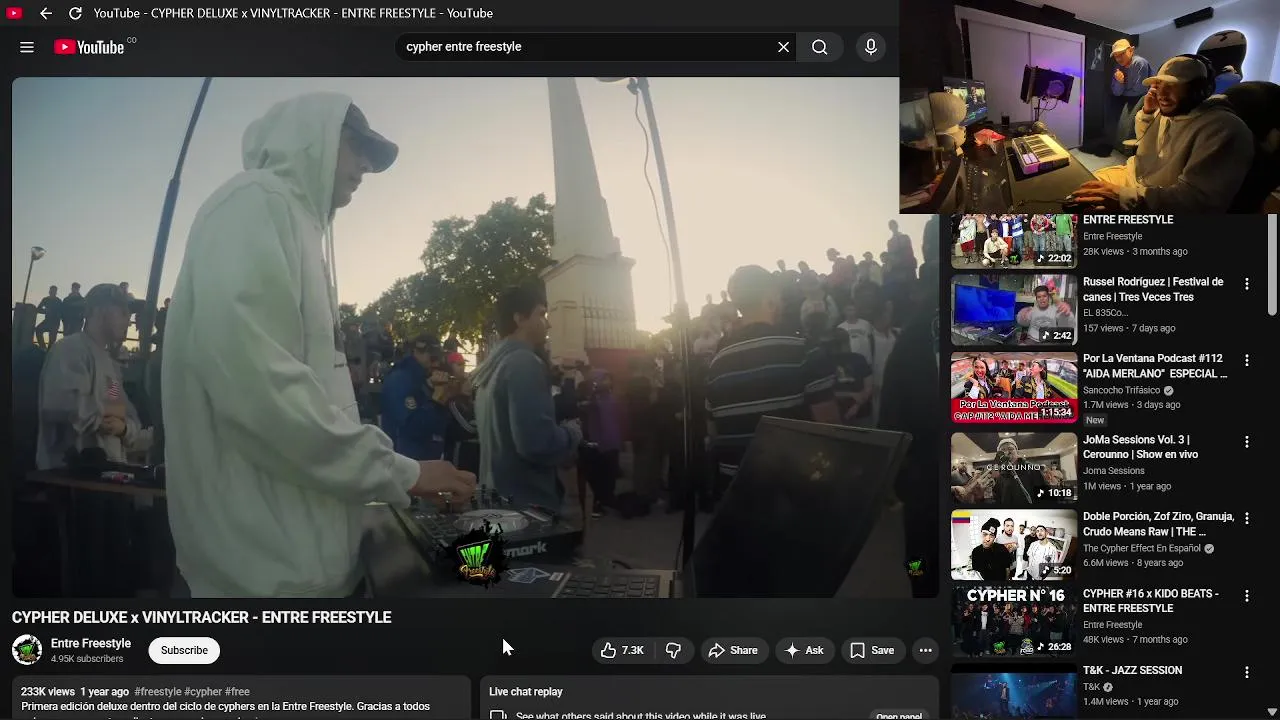Open options menu for JoMa Sessions Vol. 3
This screenshot has height=720, width=1280.
pos(1246,442)
